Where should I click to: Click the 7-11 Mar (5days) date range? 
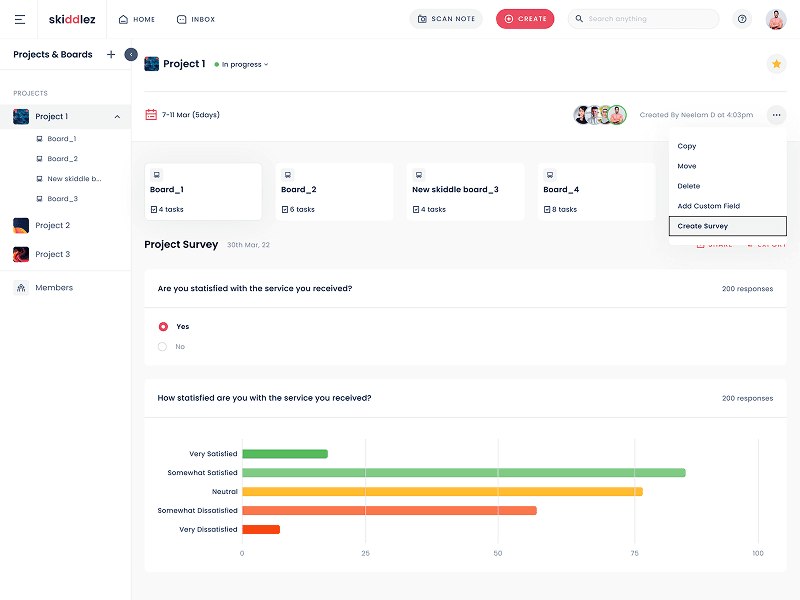point(191,115)
